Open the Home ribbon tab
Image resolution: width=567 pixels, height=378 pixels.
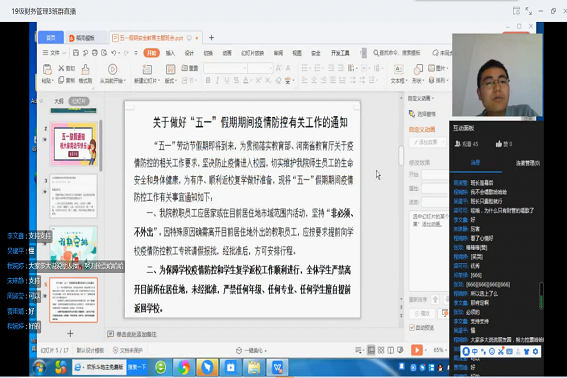coord(152,53)
